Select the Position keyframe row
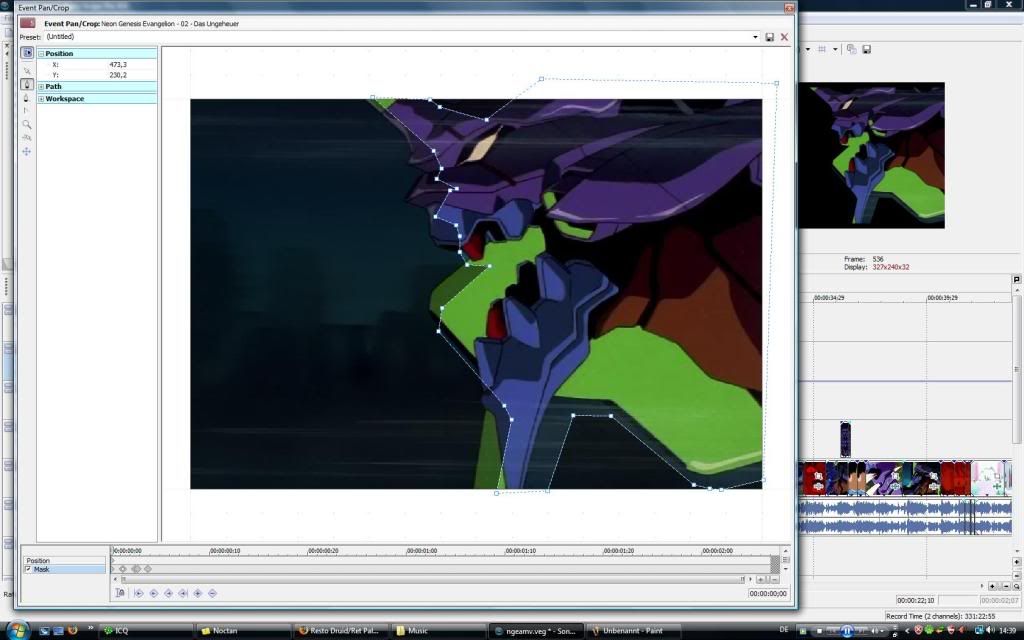Viewport: 1024px width, 640px height. (x=64, y=560)
